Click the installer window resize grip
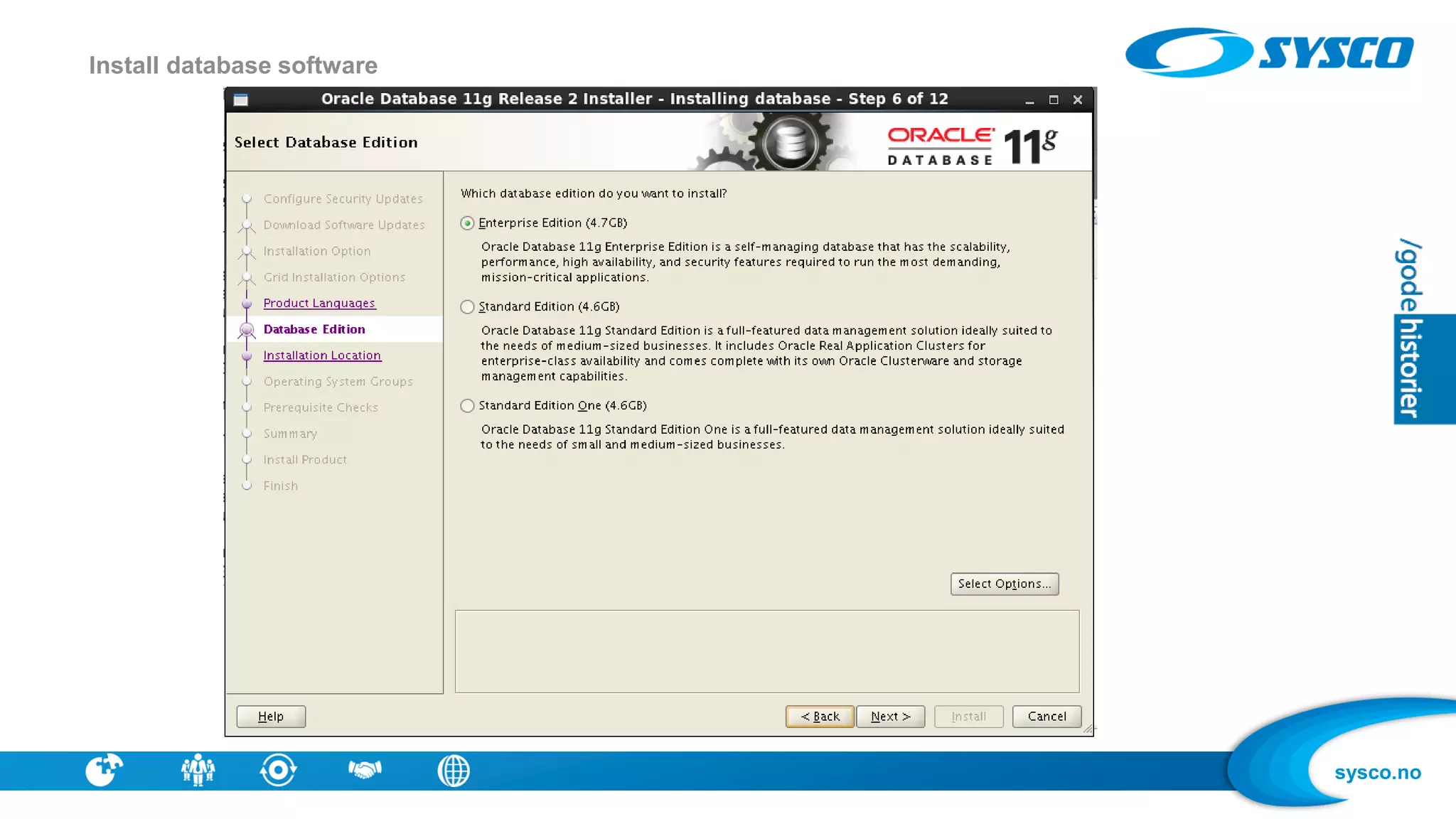Viewport: 1456px width, 819px height. (1088, 730)
